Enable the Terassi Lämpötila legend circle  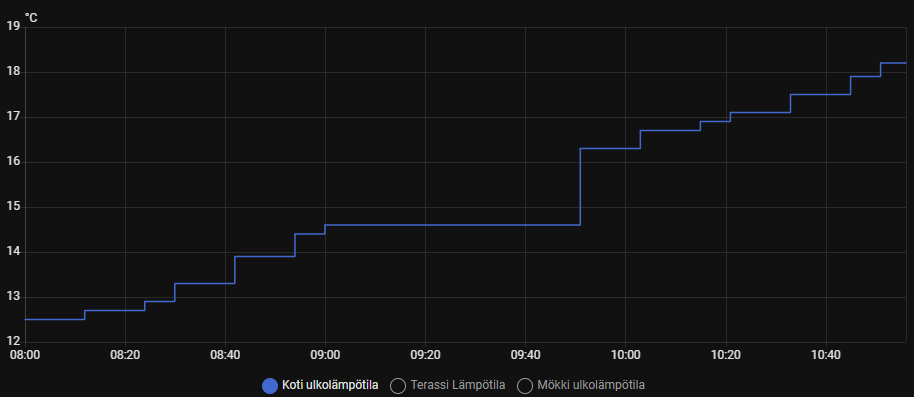coord(398,385)
